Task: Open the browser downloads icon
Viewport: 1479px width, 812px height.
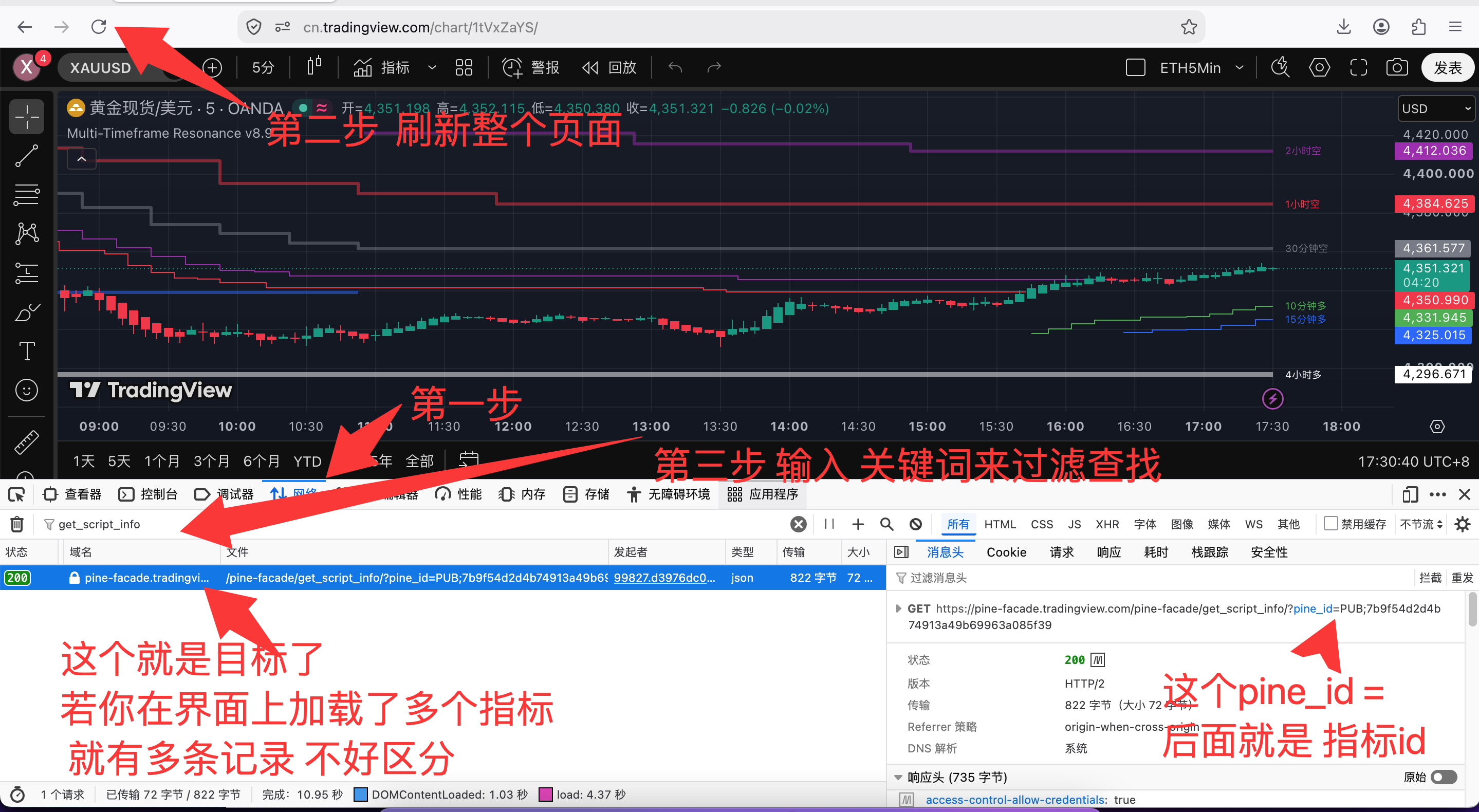Action: tap(1343, 27)
